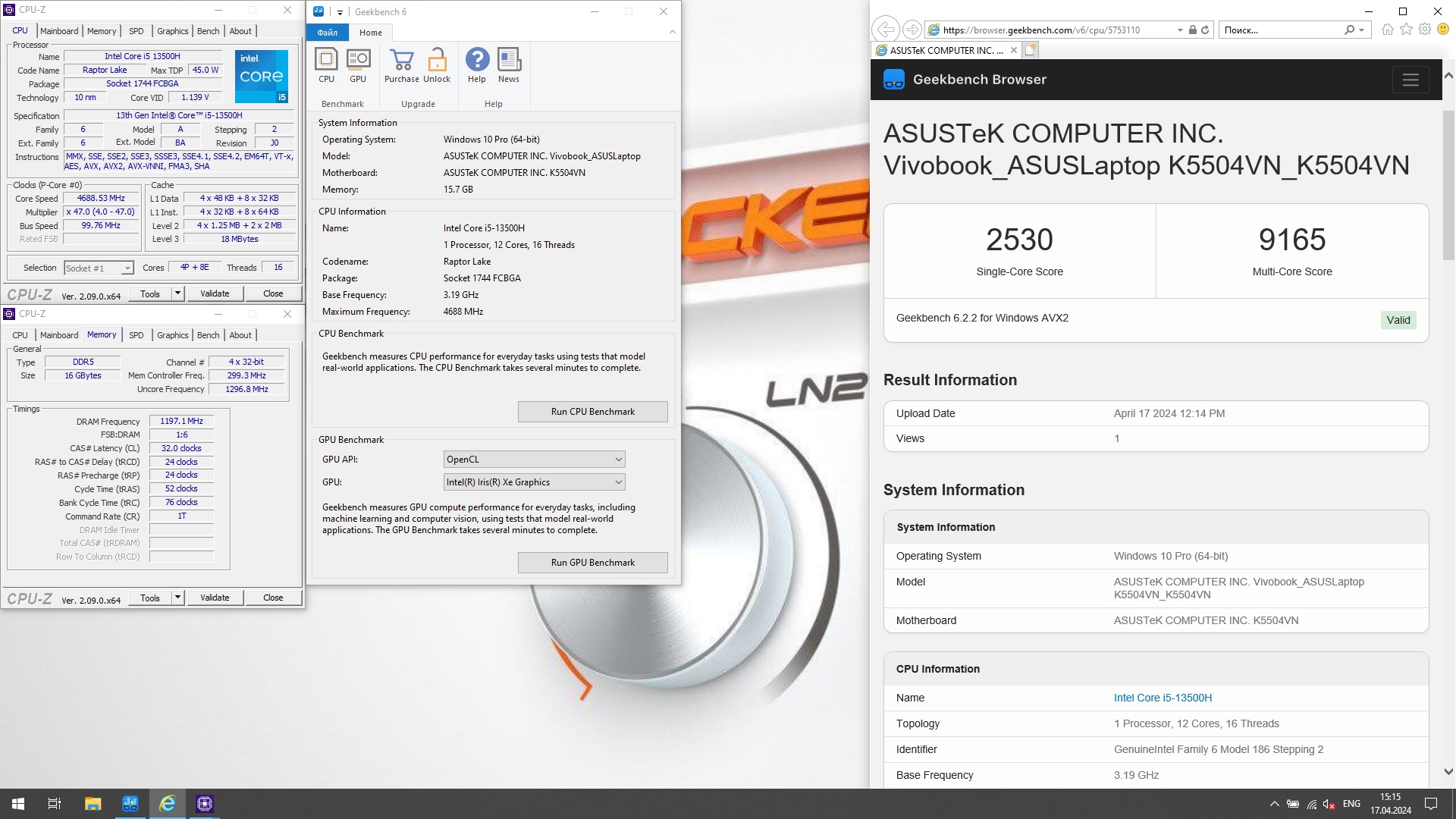The height and width of the screenshot is (819, 1456).
Task: Open the GPU API OpenCL dropdown
Action: coord(535,460)
